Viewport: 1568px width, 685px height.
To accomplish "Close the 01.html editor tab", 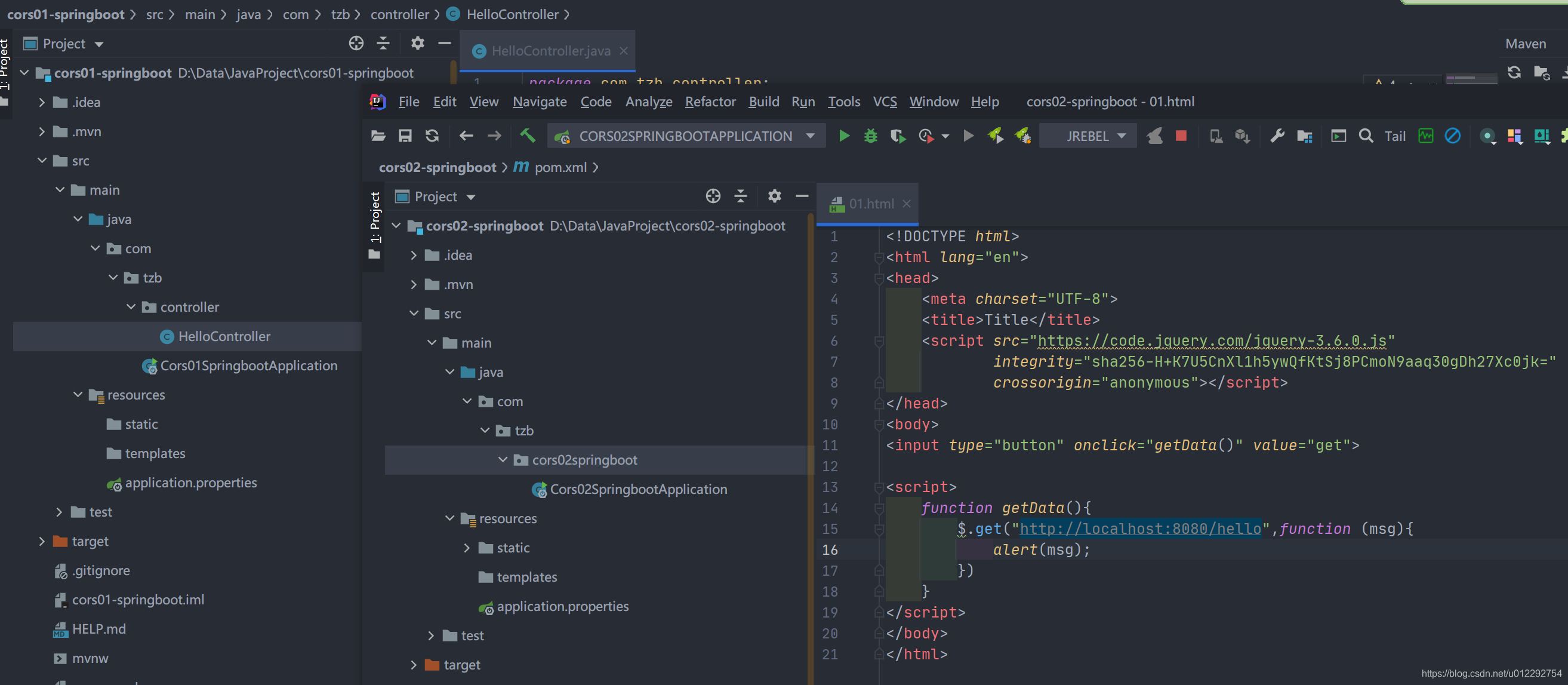I will [x=906, y=204].
